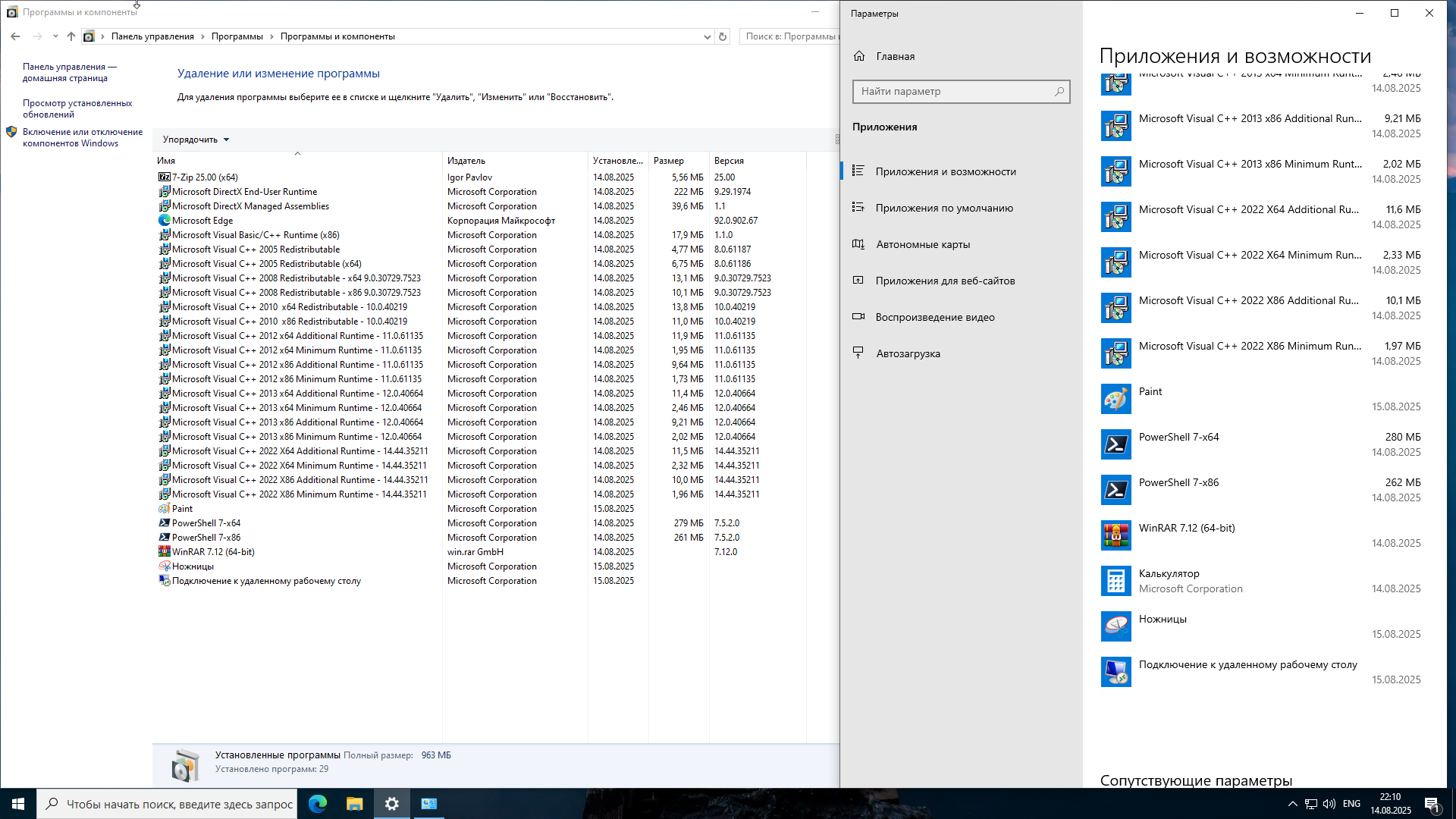Screen dimensions: 1456x819
Task: Click PowerShell 7-x64 icon in Settings apps list
Action: 1116,444
